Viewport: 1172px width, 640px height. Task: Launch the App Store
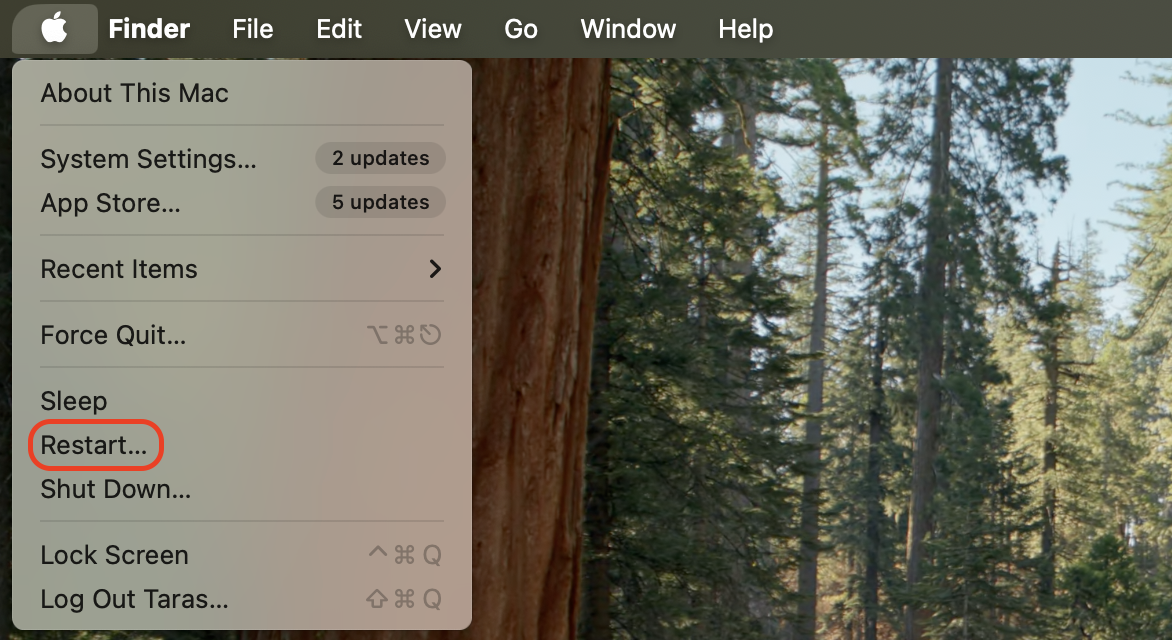pos(110,203)
